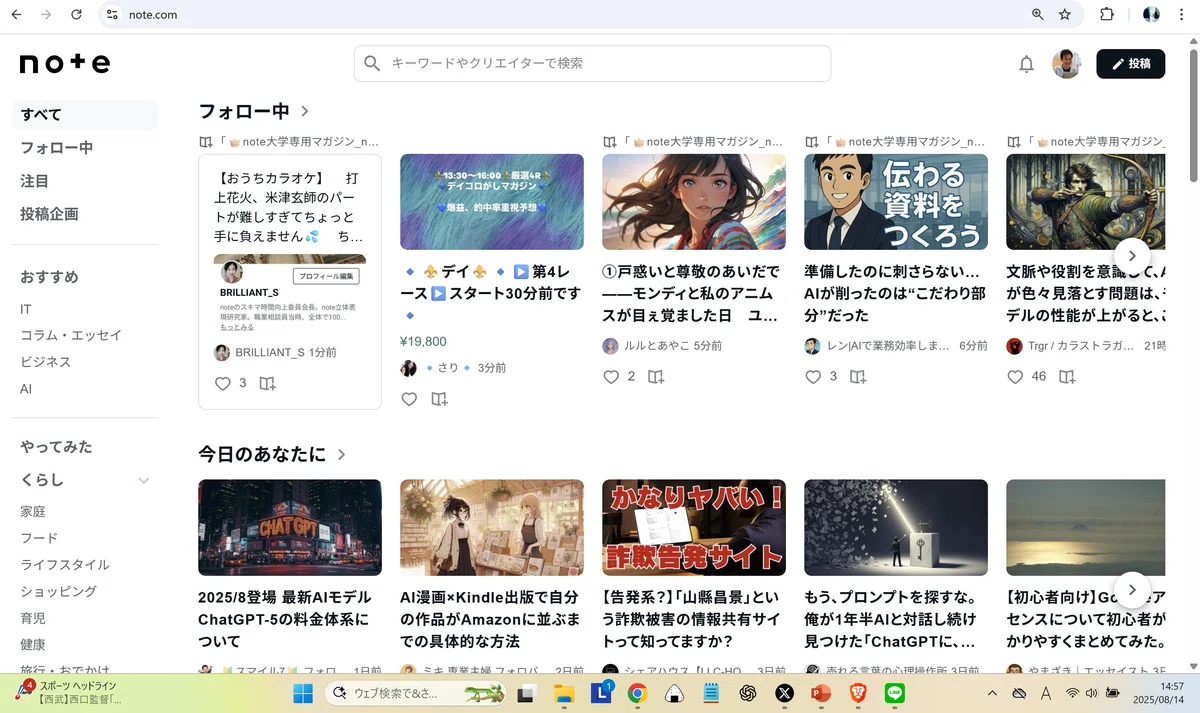Add the レン post to a magazine
Viewport: 1200px width, 713px height.
coord(857,377)
